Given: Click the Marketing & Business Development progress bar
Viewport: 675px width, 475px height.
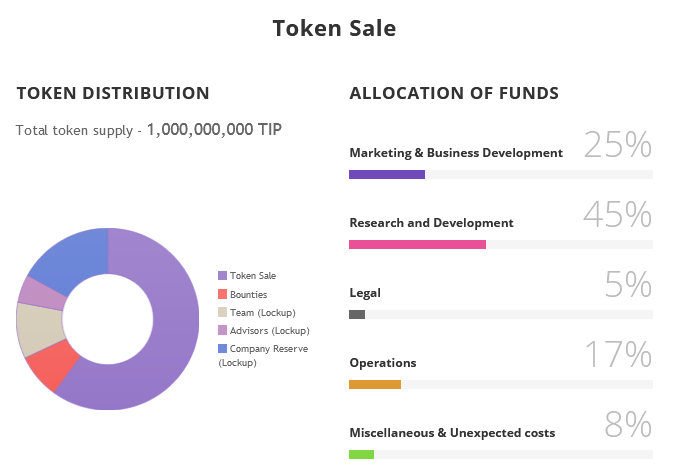Looking at the screenshot, I should point(387,174).
